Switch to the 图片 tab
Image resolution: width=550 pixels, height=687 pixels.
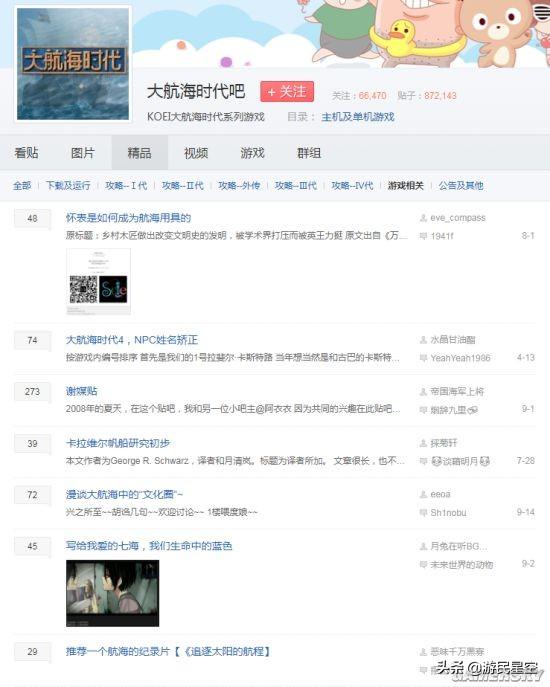point(83,153)
